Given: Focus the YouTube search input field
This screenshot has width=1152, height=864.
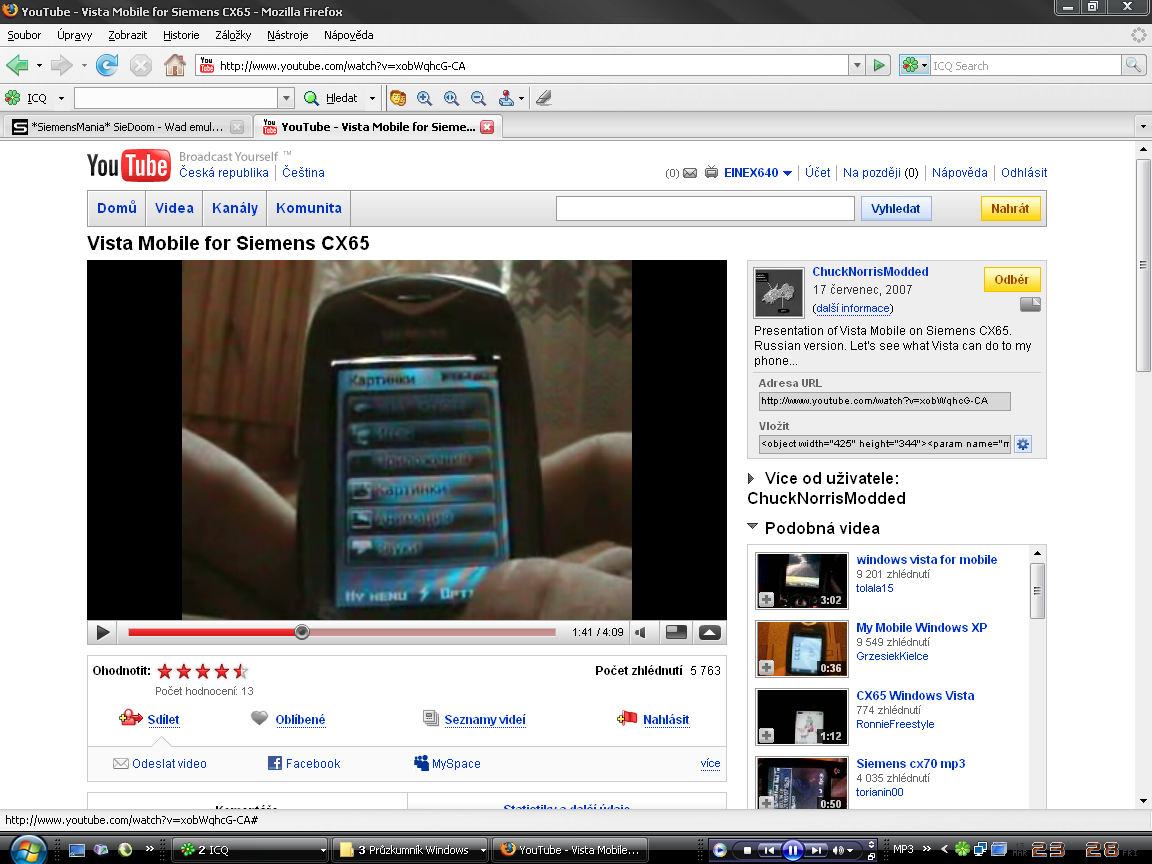Looking at the screenshot, I should 705,209.
